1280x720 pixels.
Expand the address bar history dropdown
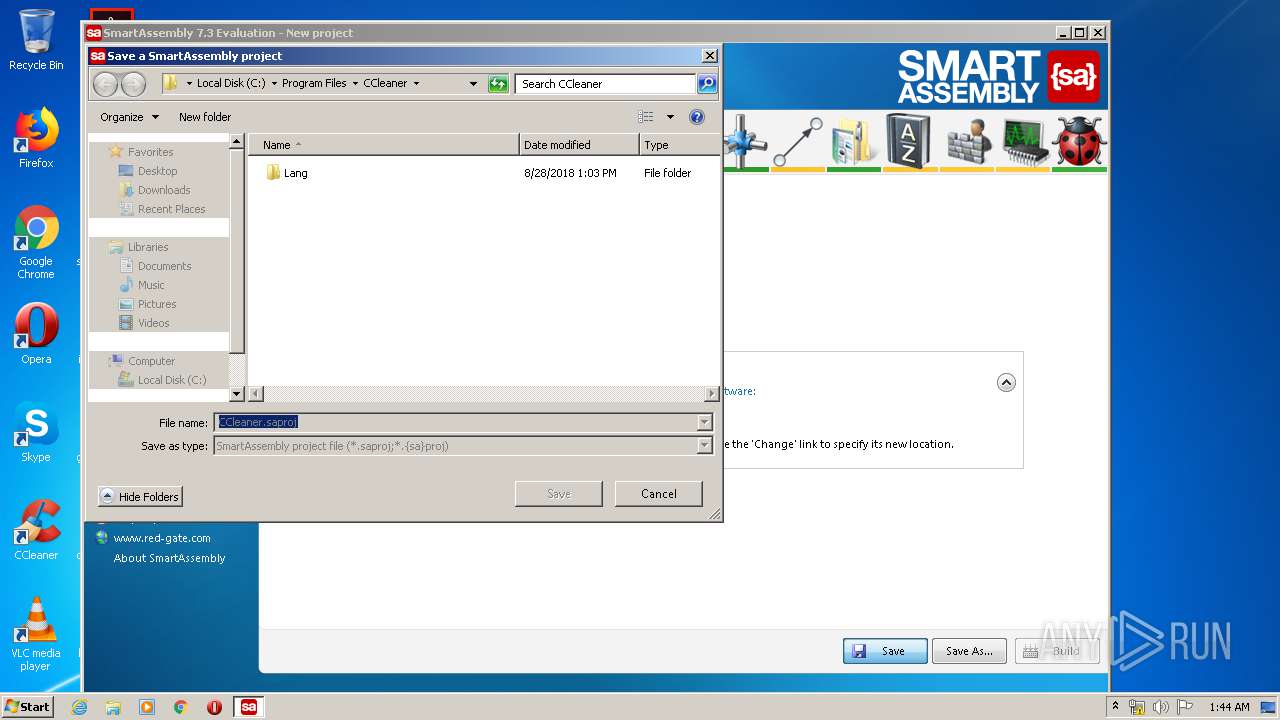click(x=473, y=84)
